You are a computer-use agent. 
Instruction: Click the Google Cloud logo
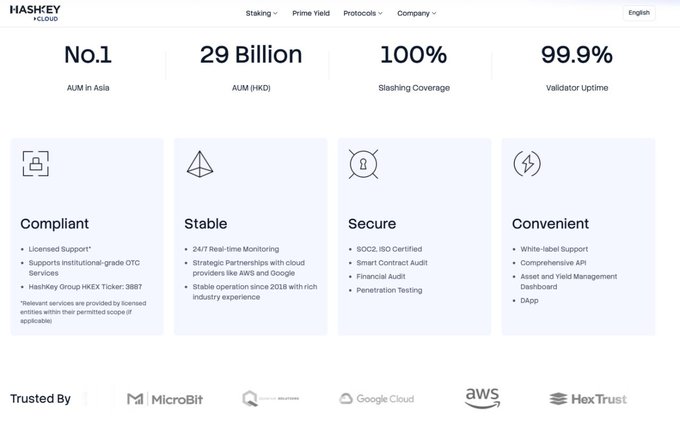(x=376, y=398)
